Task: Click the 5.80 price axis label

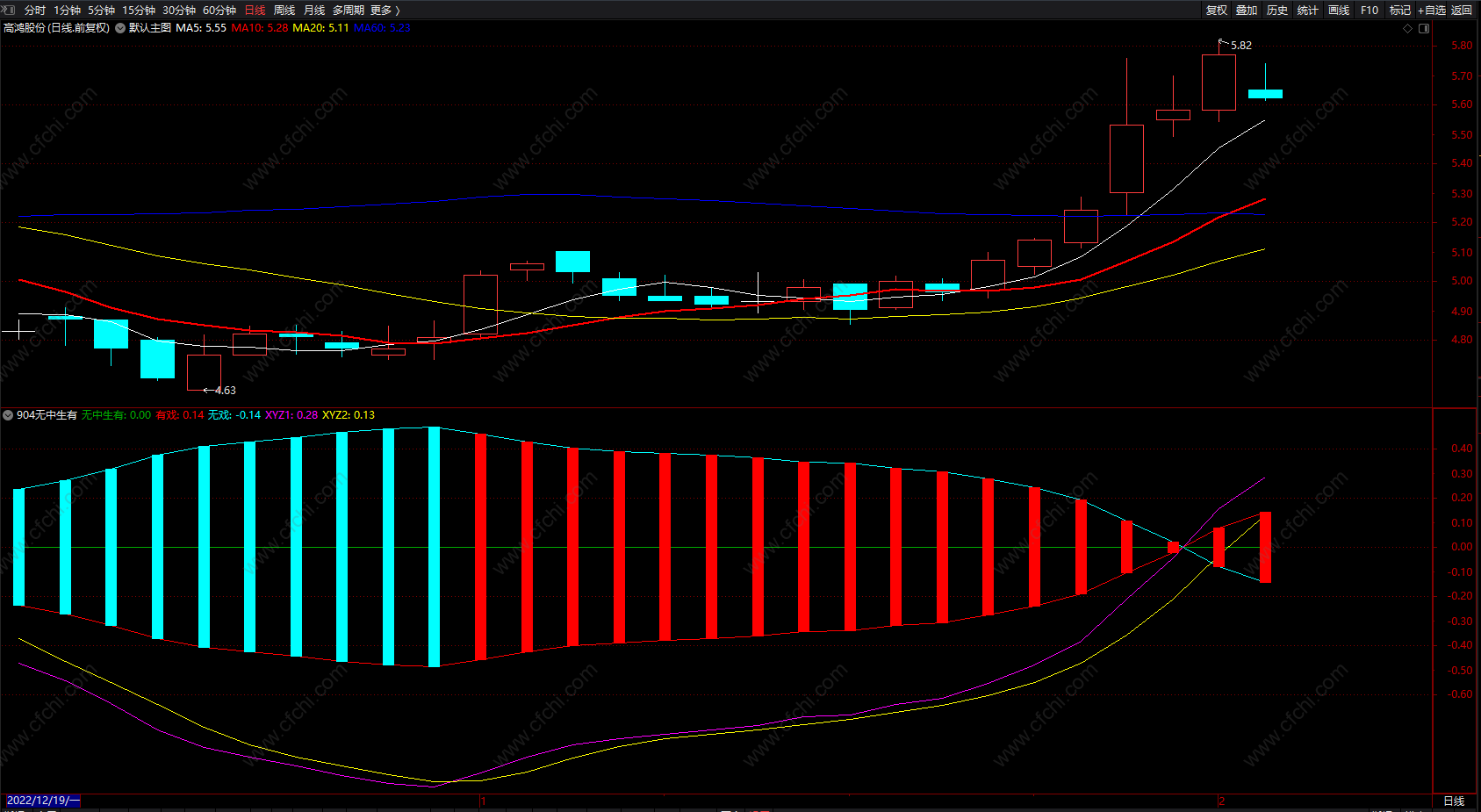Action: 1462,46
